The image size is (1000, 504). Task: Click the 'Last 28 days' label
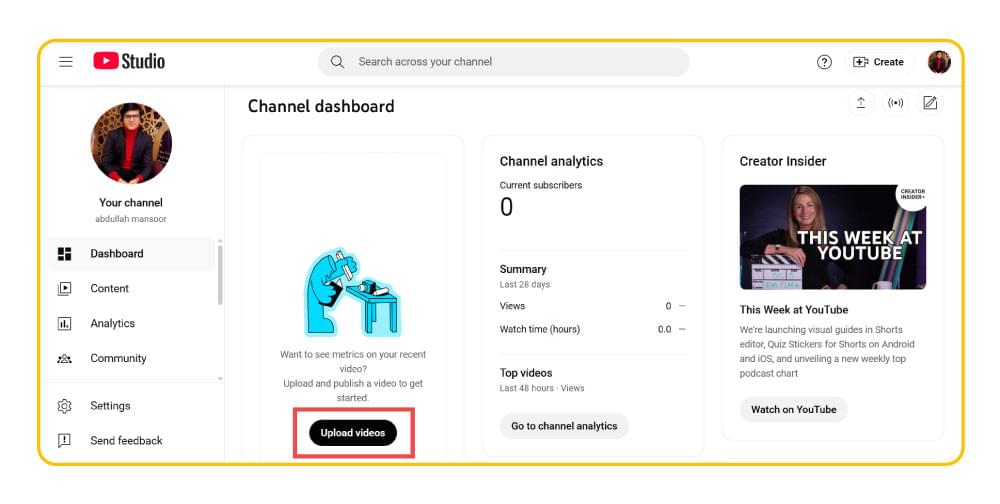525,285
